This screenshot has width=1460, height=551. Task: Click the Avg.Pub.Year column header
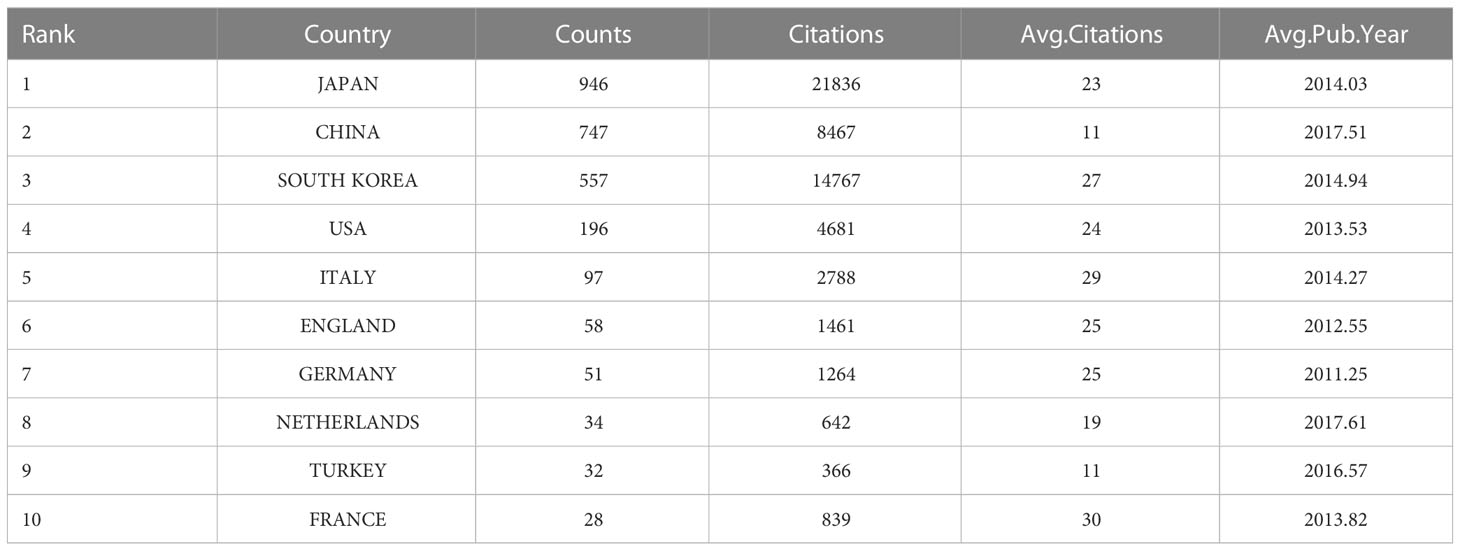[1335, 35]
